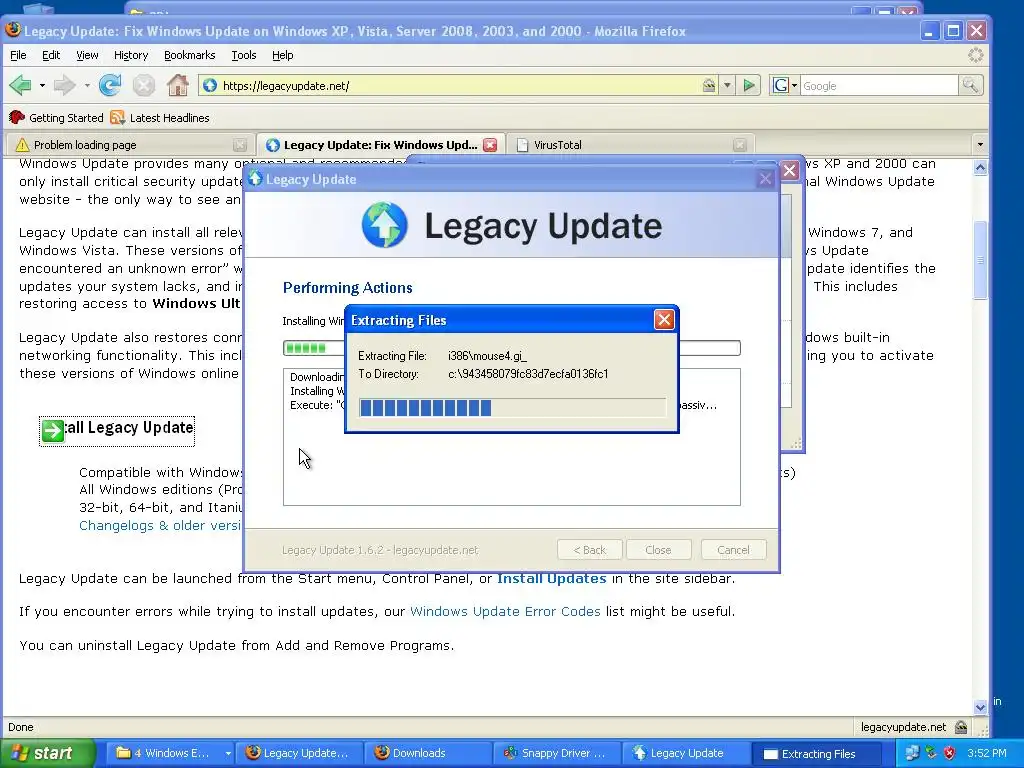Viewport: 1024px width, 768px height.
Task: Click page scrollbar down arrow
Action: coord(980,707)
